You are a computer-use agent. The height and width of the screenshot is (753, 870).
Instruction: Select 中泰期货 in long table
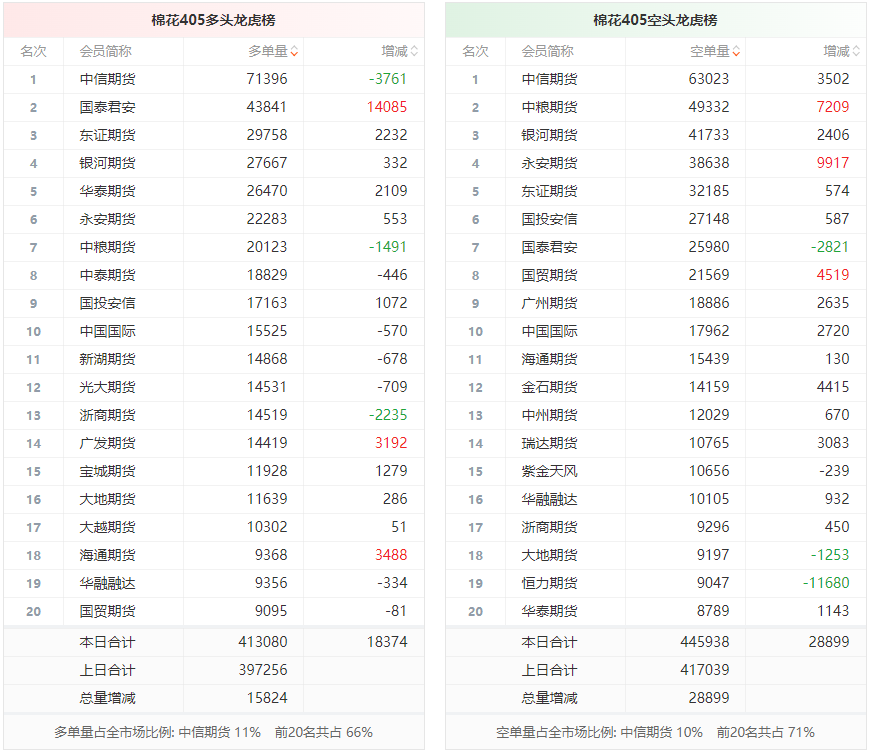point(107,275)
